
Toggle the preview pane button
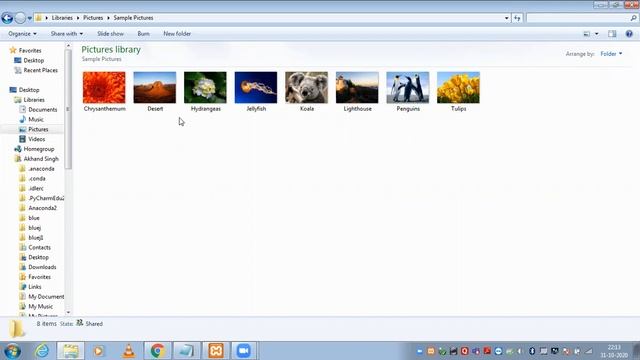click(612, 34)
